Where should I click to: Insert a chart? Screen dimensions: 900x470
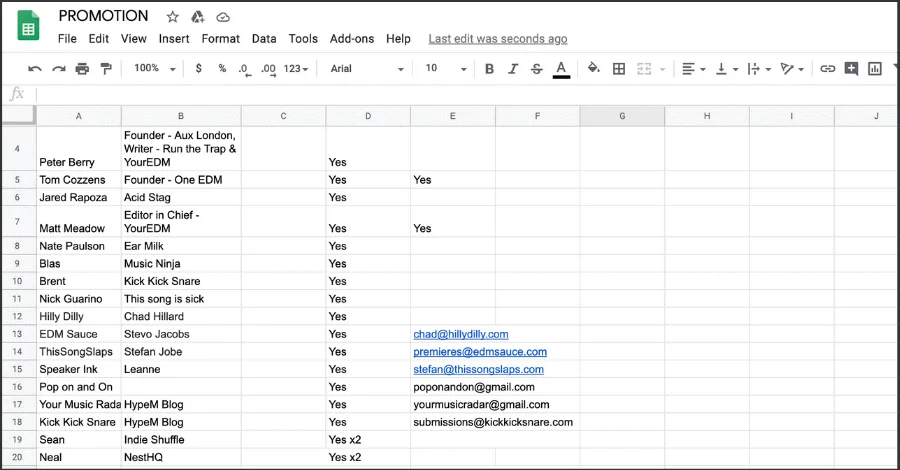875,69
